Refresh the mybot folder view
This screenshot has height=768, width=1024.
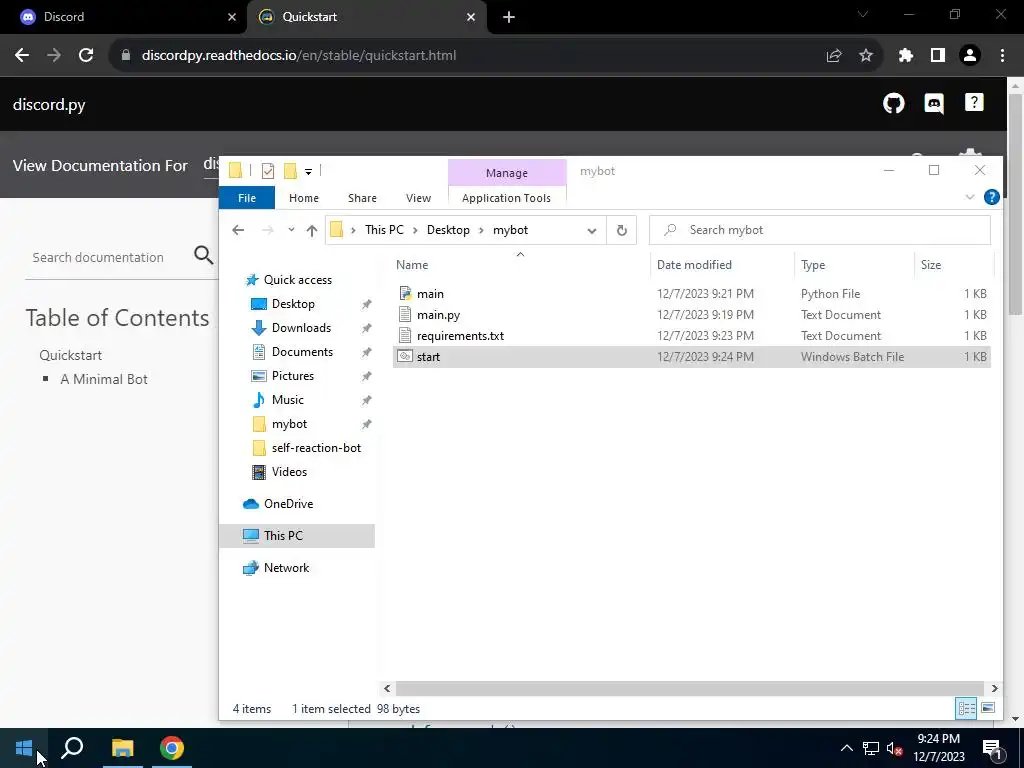tap(622, 230)
